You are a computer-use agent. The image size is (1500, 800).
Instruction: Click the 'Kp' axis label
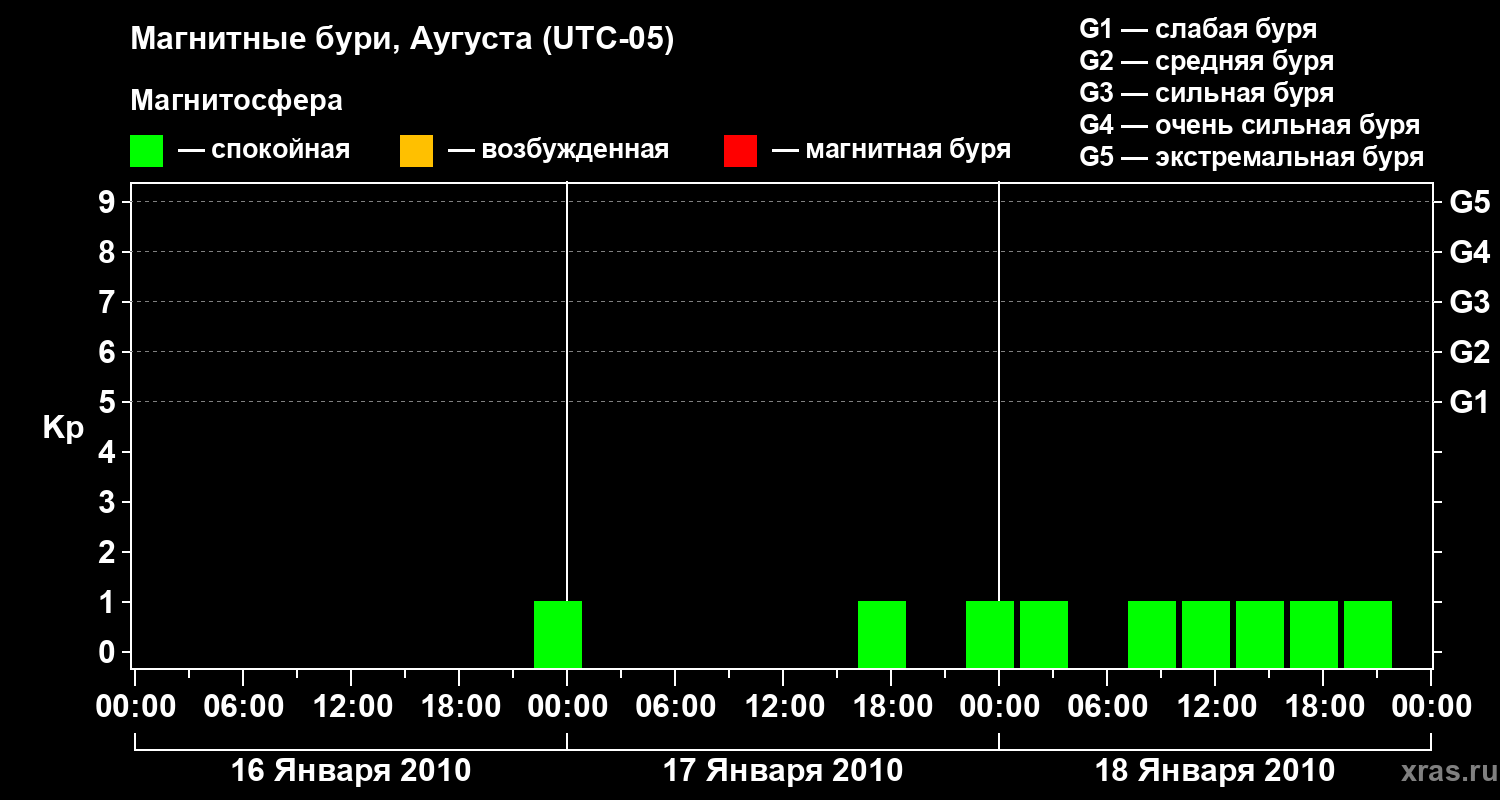(x=63, y=429)
